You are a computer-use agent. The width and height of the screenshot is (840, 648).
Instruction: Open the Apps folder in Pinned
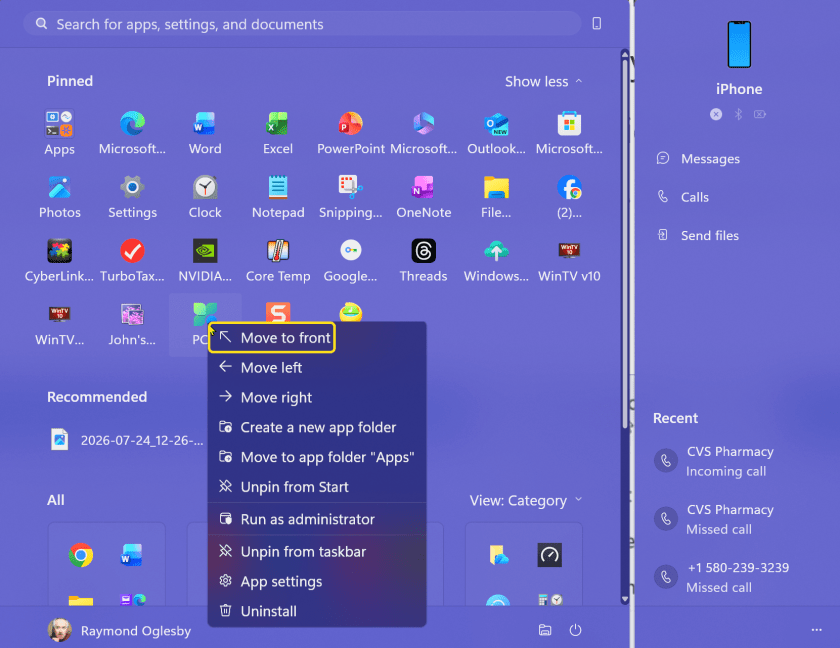pos(59,132)
